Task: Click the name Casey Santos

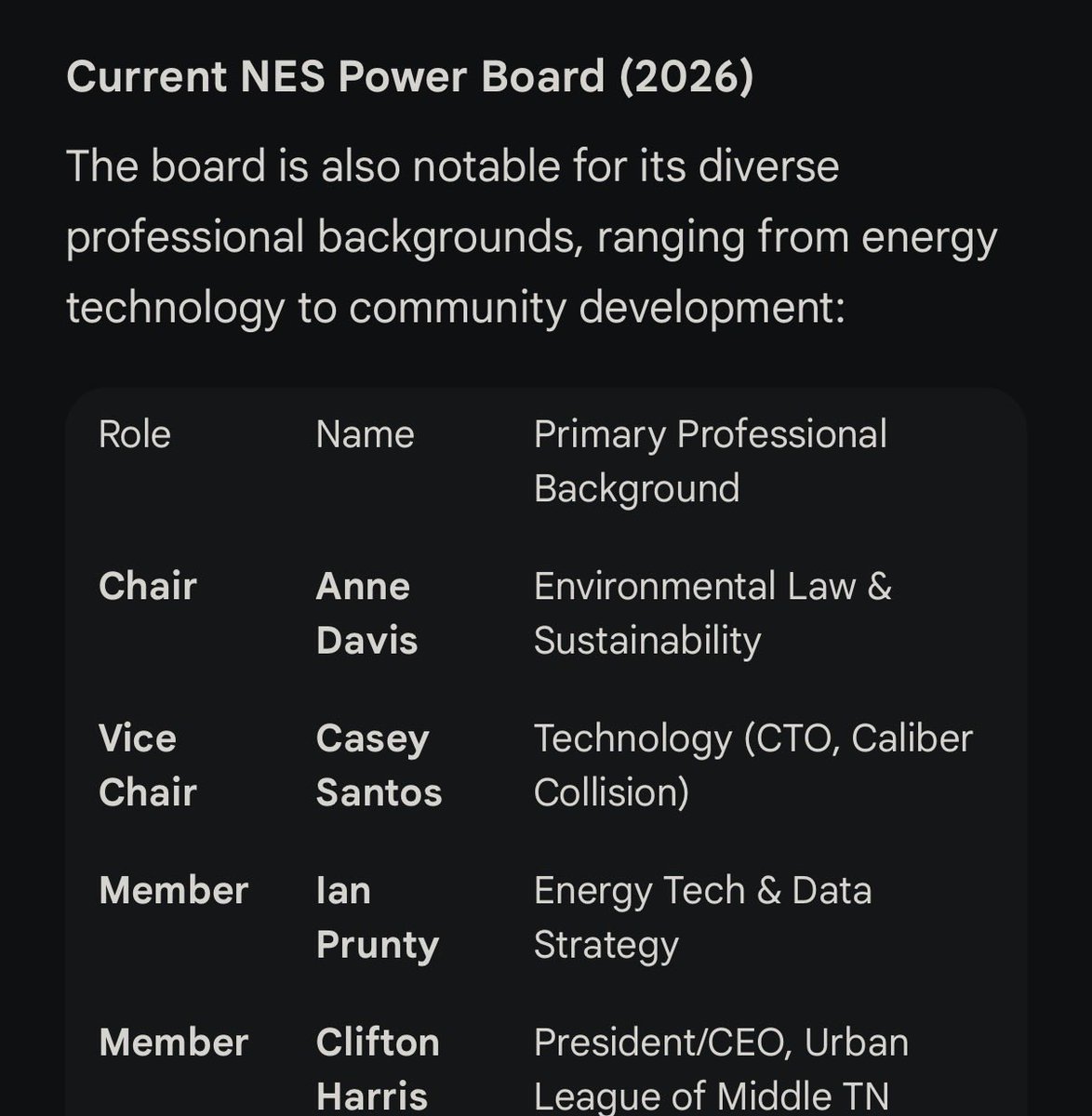Action: pyautogui.click(x=379, y=764)
